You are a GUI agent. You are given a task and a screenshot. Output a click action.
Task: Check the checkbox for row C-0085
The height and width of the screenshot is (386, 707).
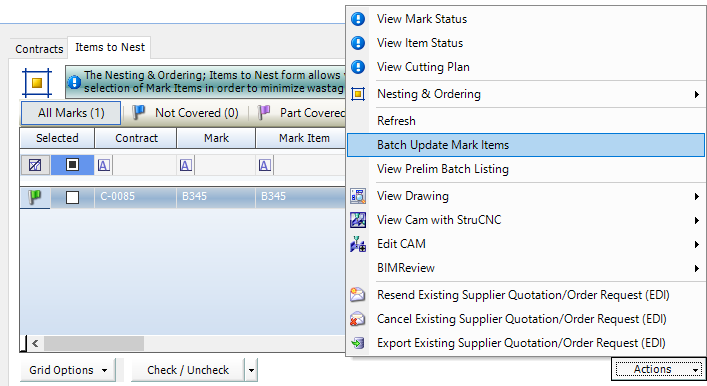(x=72, y=197)
